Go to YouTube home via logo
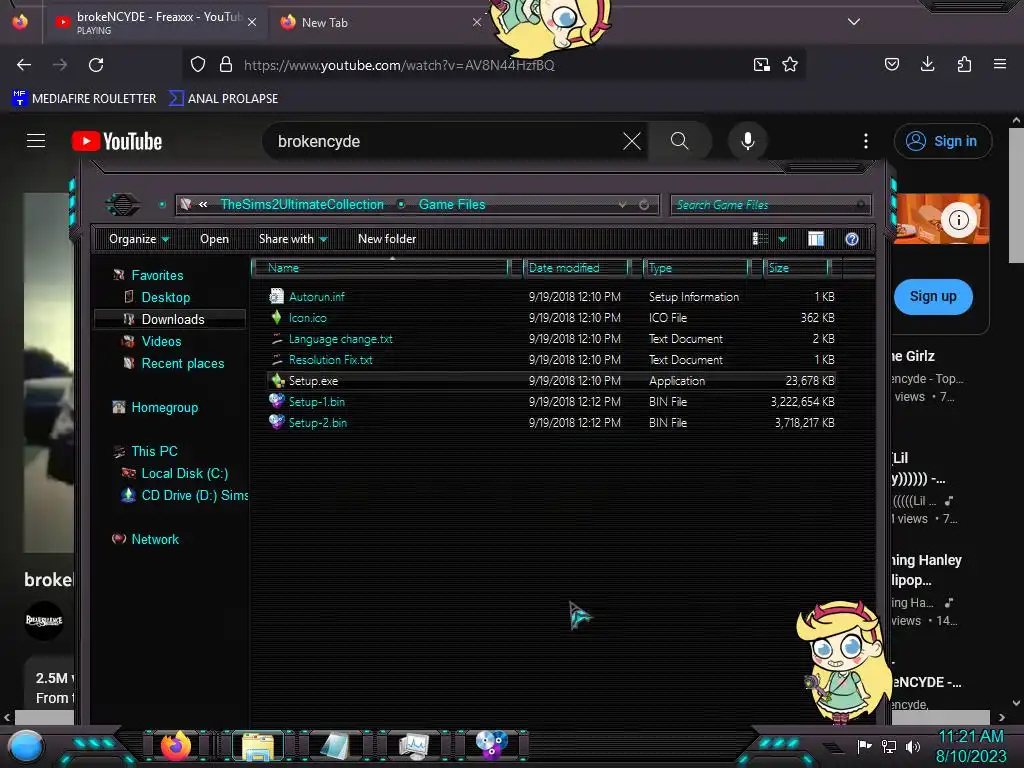 (x=117, y=141)
